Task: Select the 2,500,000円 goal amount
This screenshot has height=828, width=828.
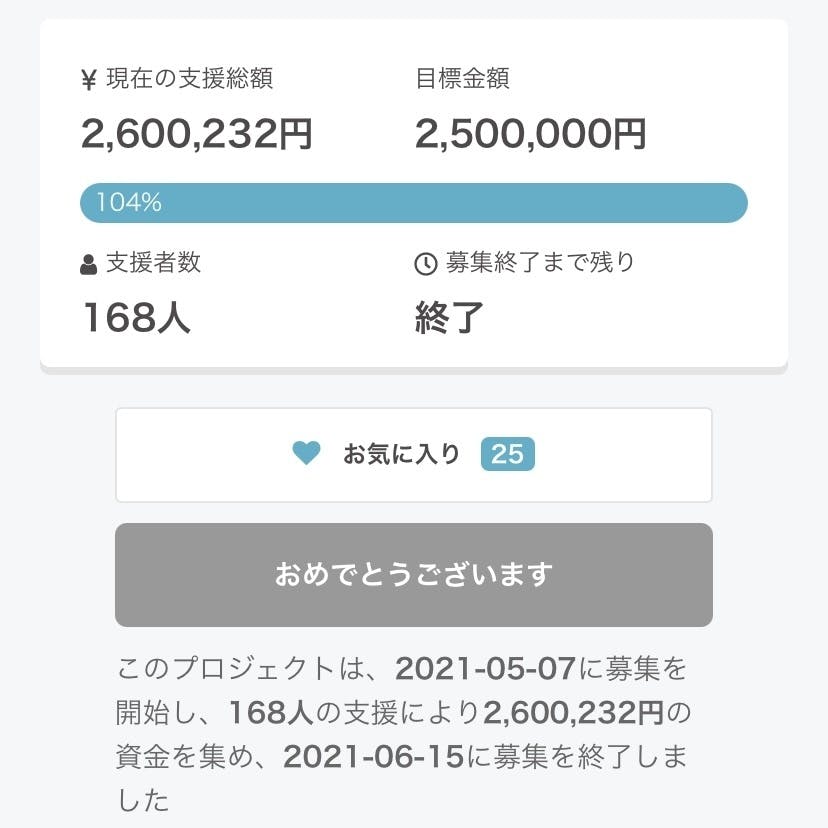Action: click(530, 134)
